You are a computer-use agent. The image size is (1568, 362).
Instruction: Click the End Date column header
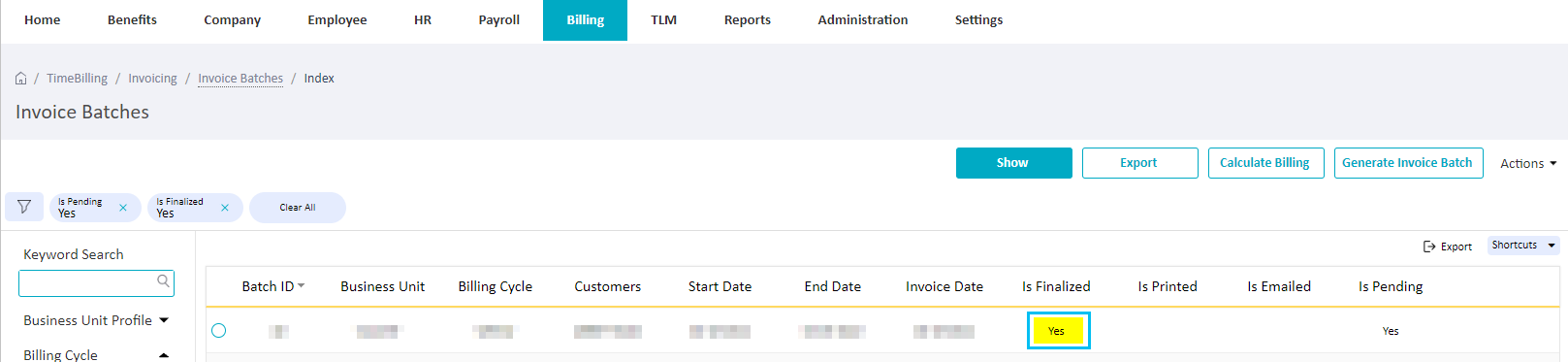tap(833, 286)
